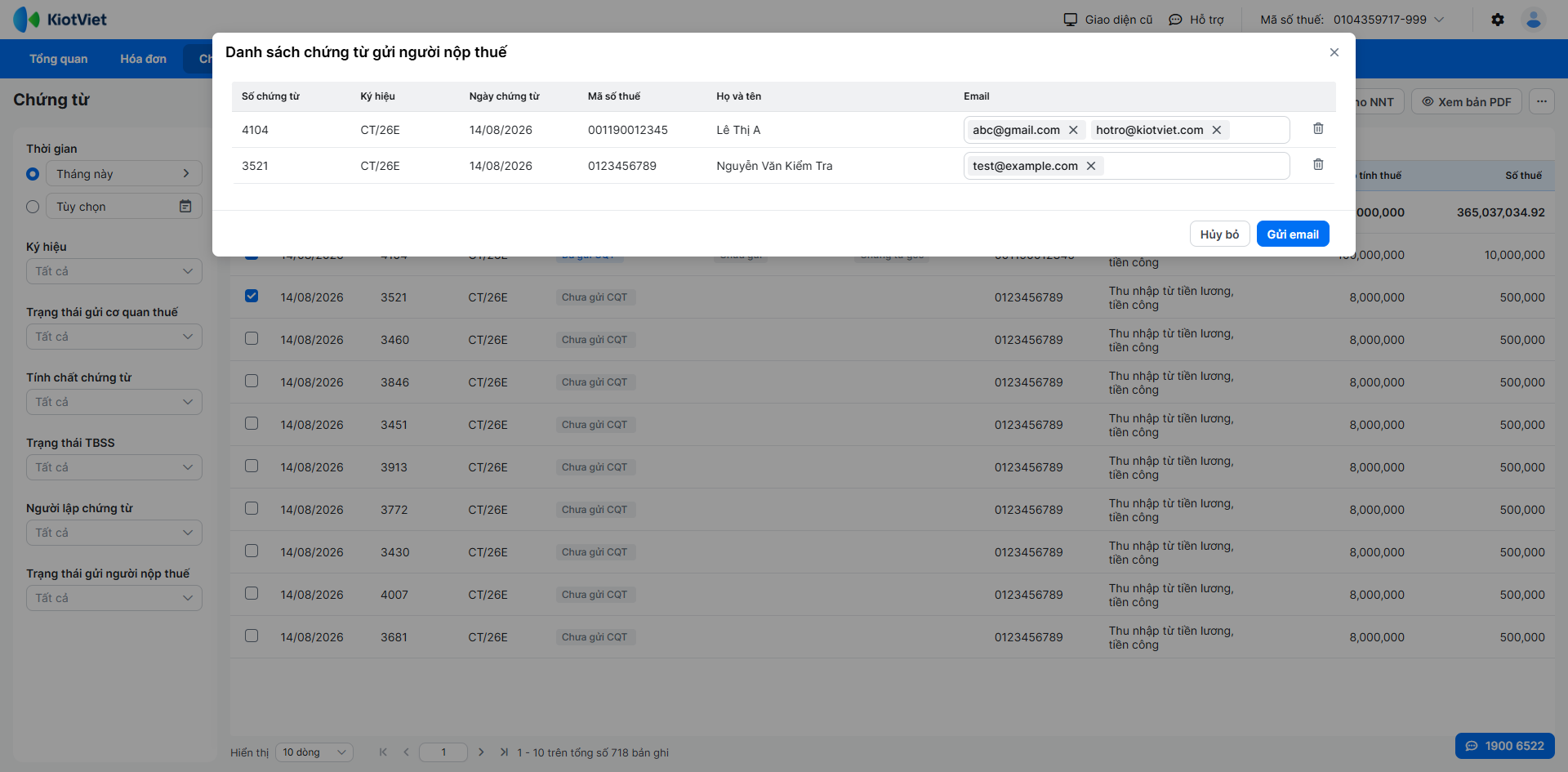Image resolution: width=1568 pixels, height=772 pixels.
Task: Call hotline 1900 6522 chat button
Action: 1504,746
